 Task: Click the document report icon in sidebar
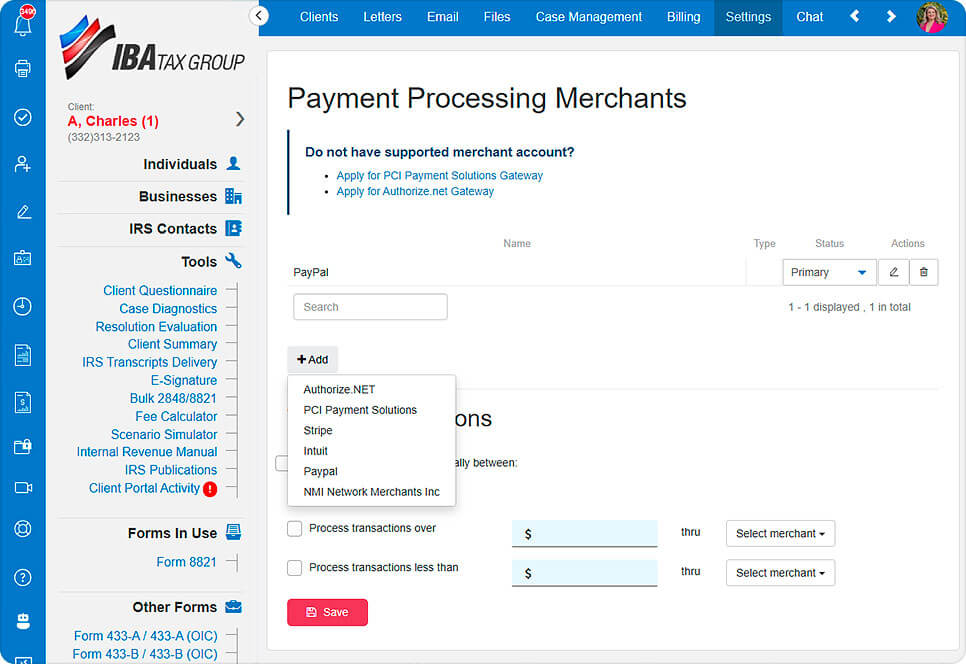(23, 355)
